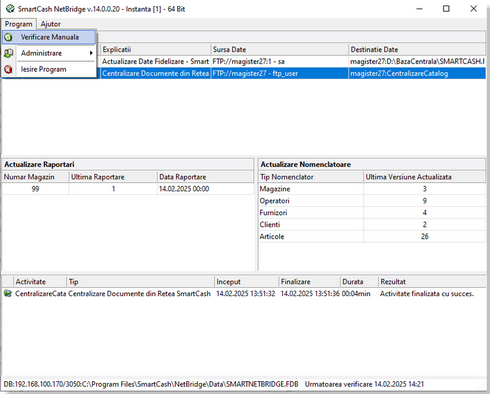Sort by the Destinatie Date column header
Image resolution: width=490 pixels, height=394 pixels.
click(x=417, y=49)
